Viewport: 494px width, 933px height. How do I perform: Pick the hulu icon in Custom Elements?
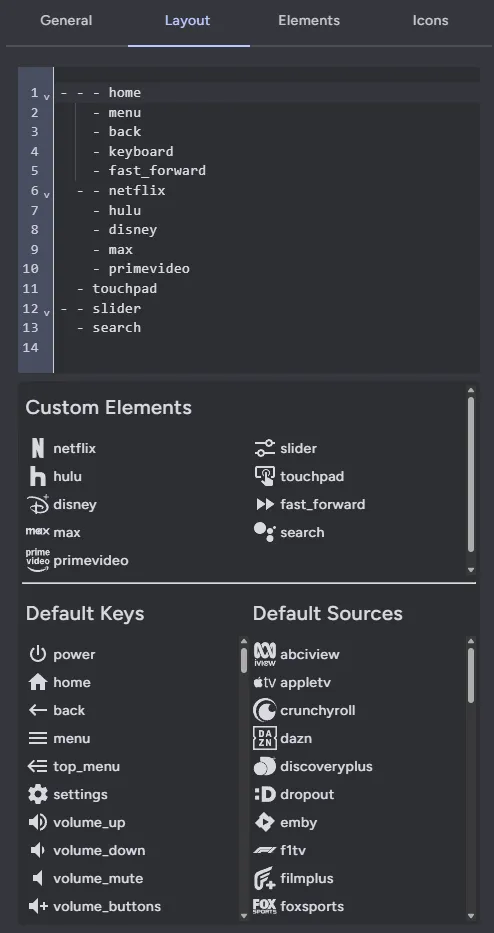point(37,476)
